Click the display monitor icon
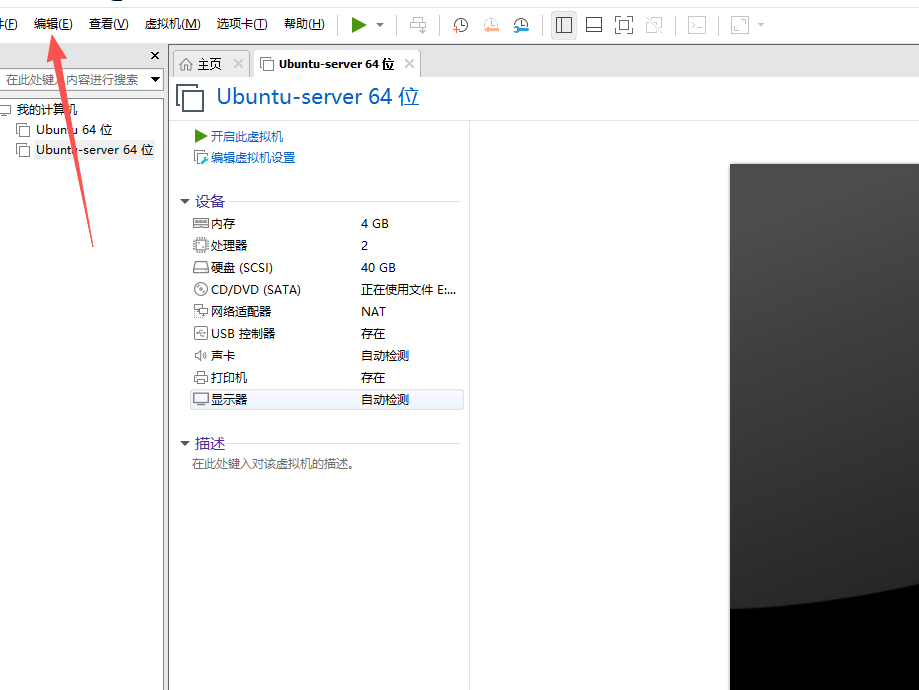 coord(200,399)
